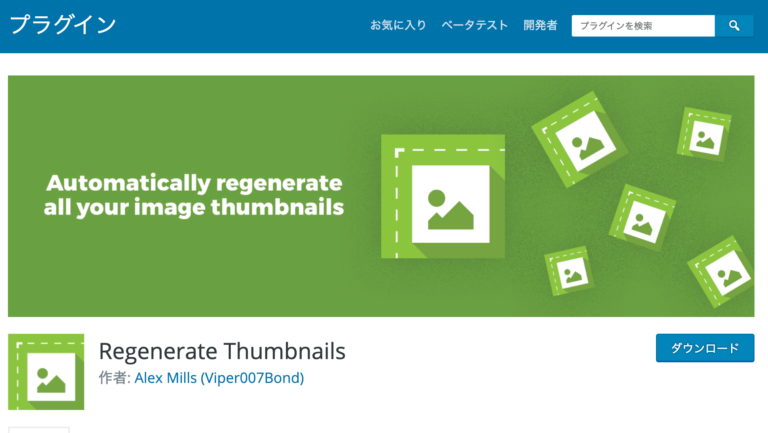
Task: Focus the プラグインを検索 search field
Action: (643, 25)
